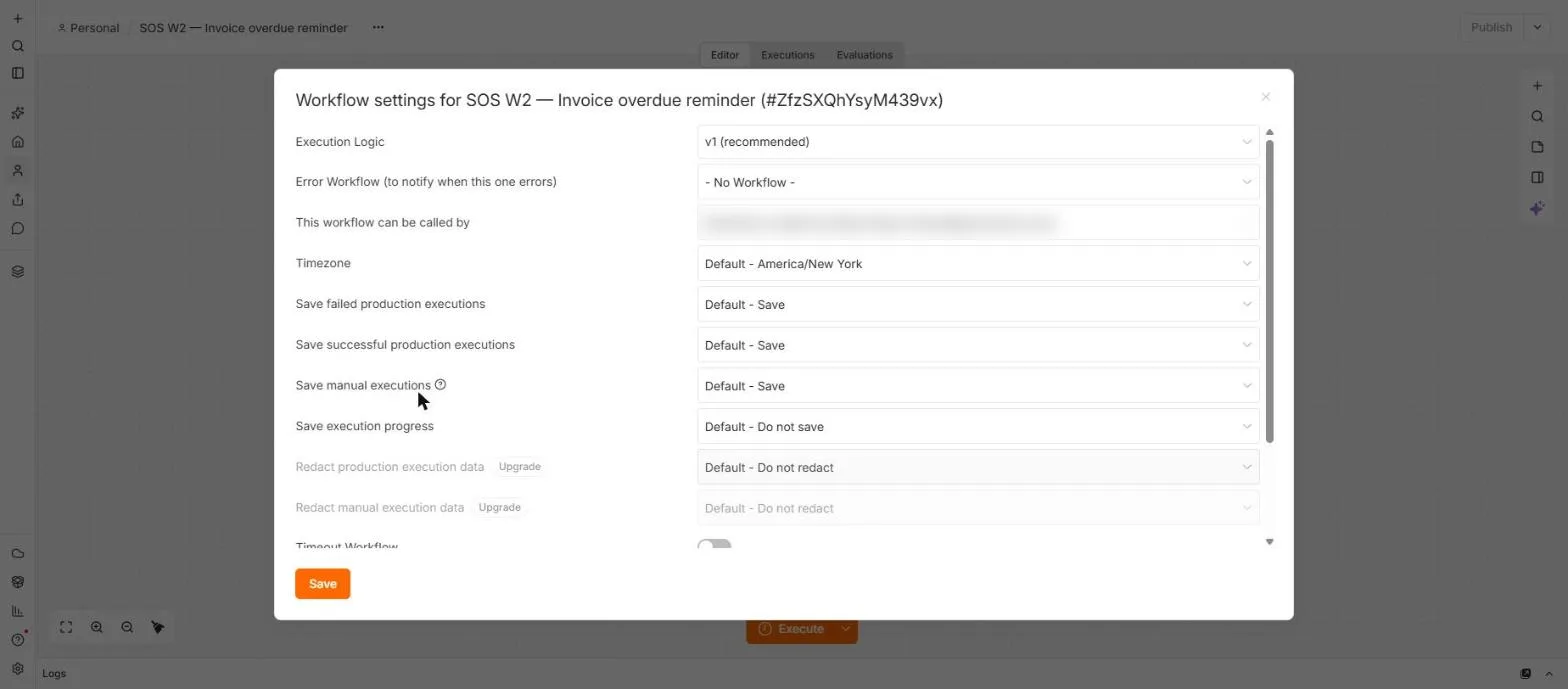Close the workflow settings dialog
This screenshot has height=689, width=1568.
pyautogui.click(x=1266, y=97)
